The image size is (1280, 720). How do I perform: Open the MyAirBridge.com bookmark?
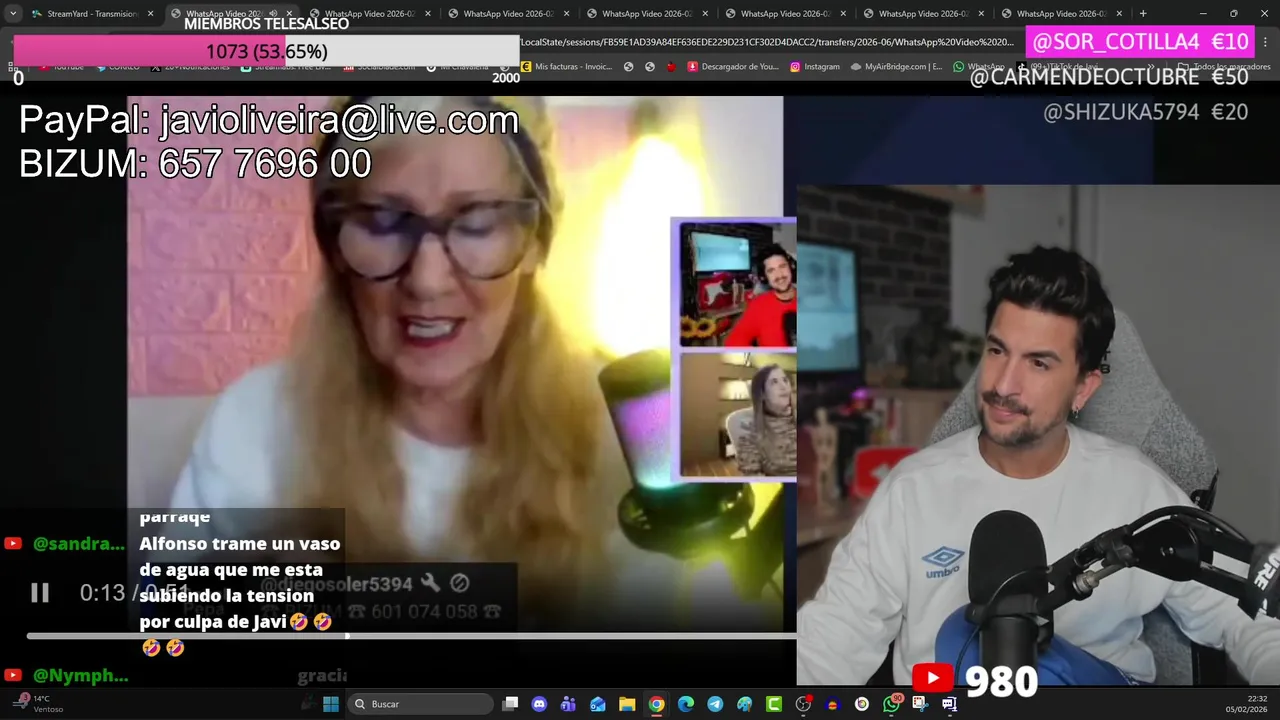click(x=896, y=67)
